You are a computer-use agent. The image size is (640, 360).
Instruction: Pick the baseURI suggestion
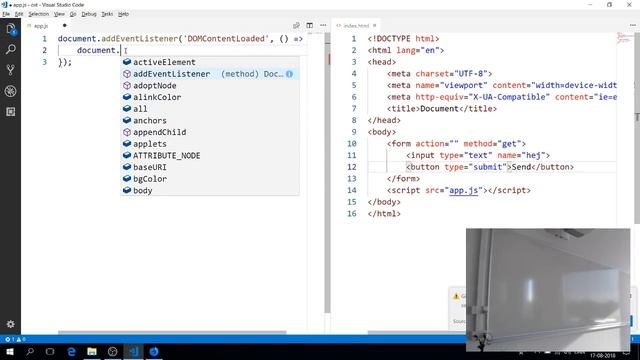click(x=210, y=167)
